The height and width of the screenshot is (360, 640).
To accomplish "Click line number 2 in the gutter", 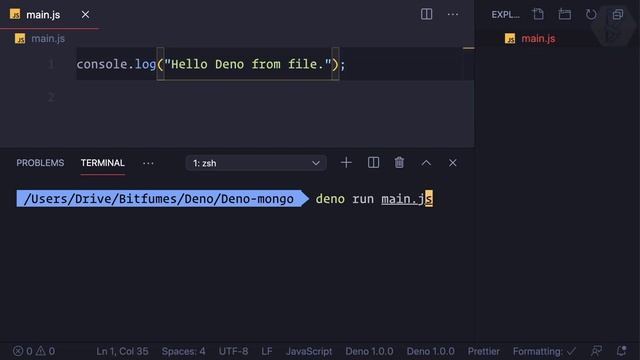I will [x=51, y=97].
